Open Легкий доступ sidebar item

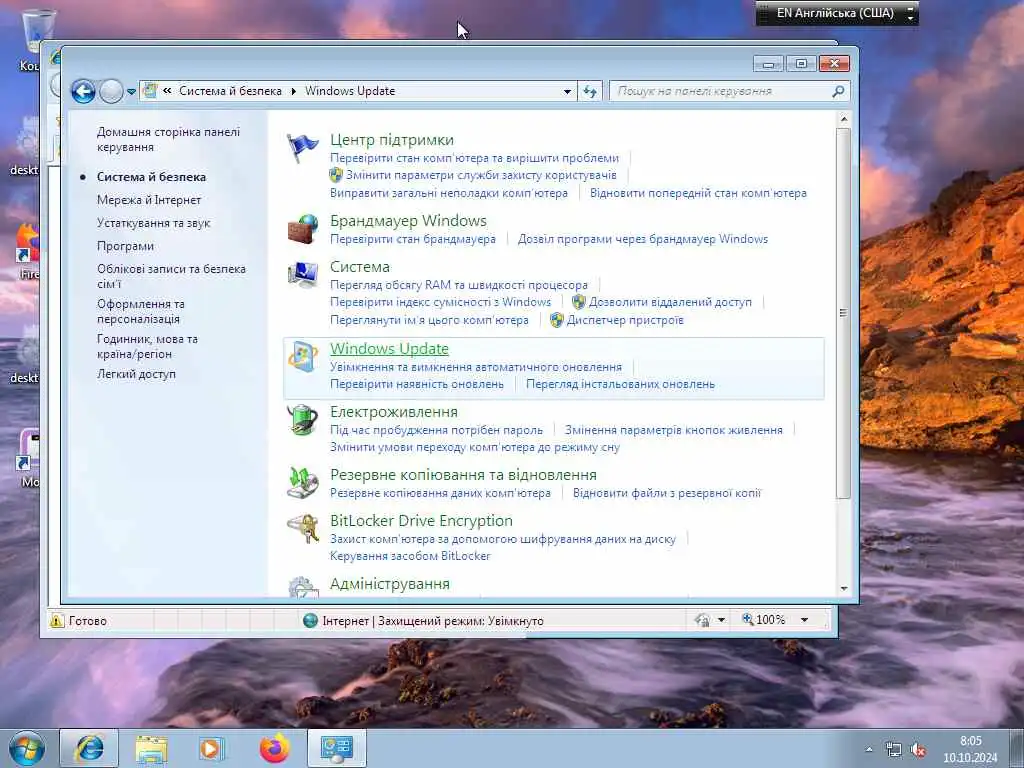pos(136,374)
